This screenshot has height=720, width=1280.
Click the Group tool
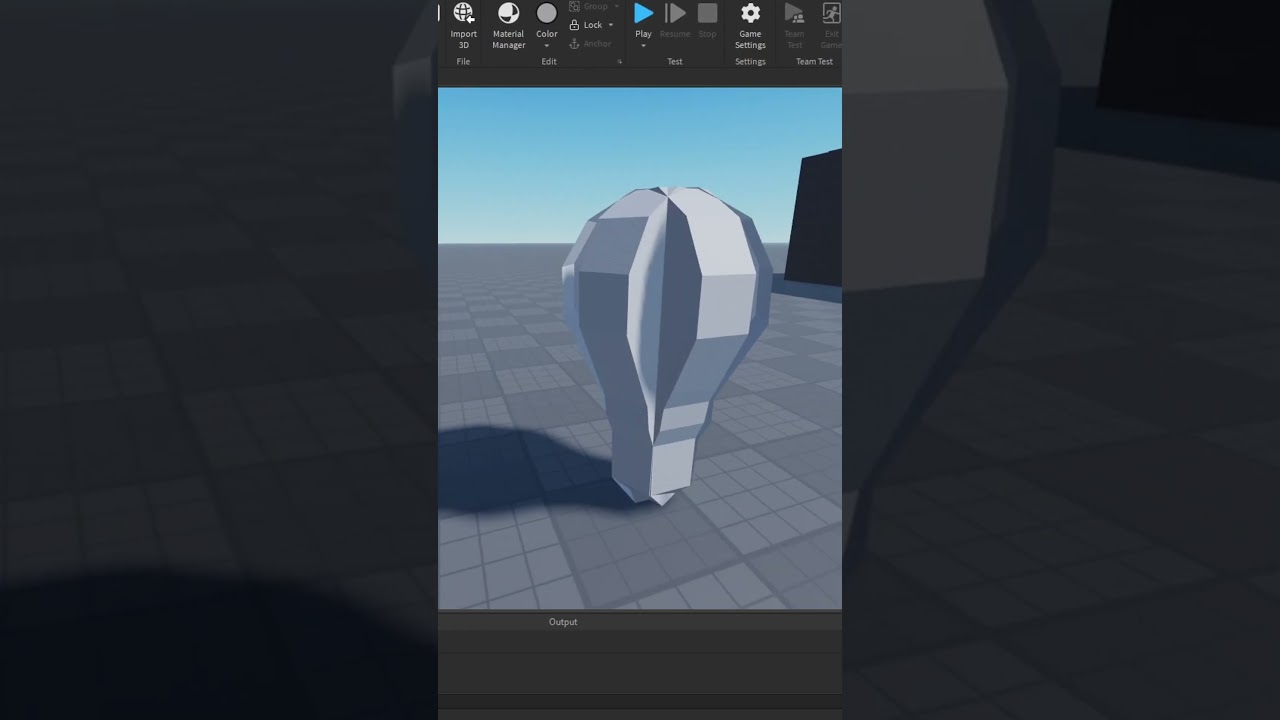pos(589,7)
